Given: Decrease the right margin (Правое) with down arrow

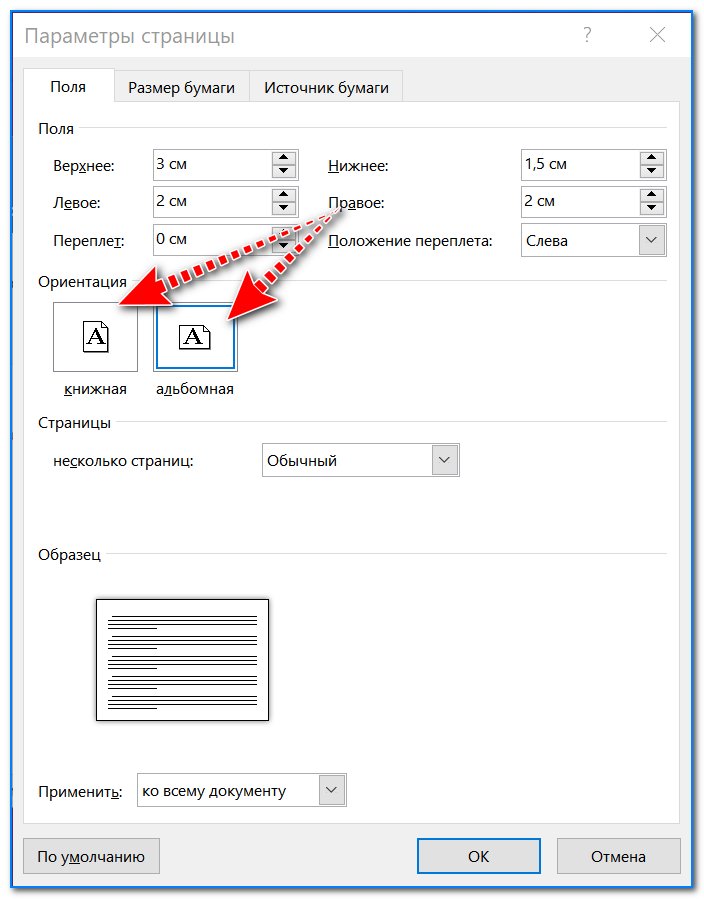Looking at the screenshot, I should (653, 210).
